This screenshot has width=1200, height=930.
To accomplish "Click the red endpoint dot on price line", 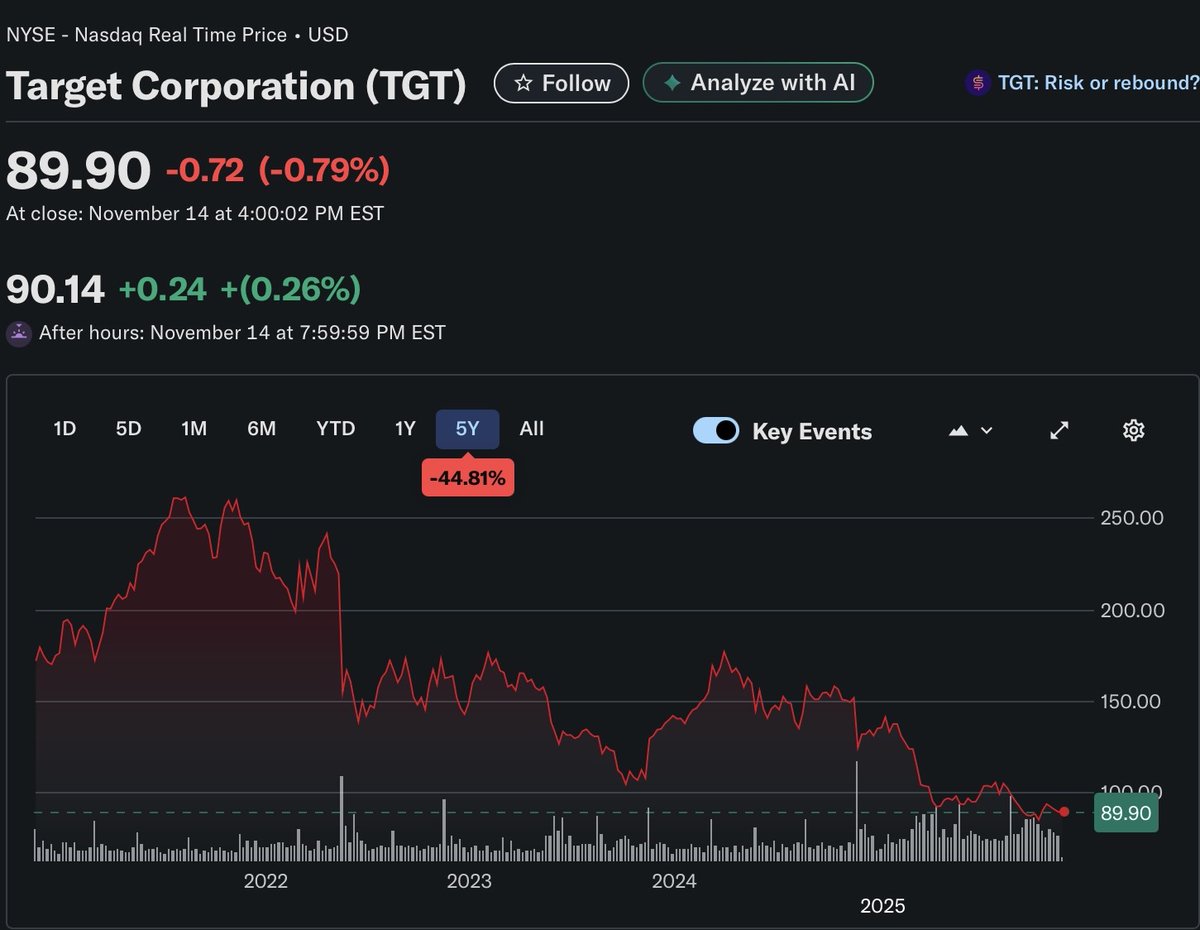I will pos(1063,812).
